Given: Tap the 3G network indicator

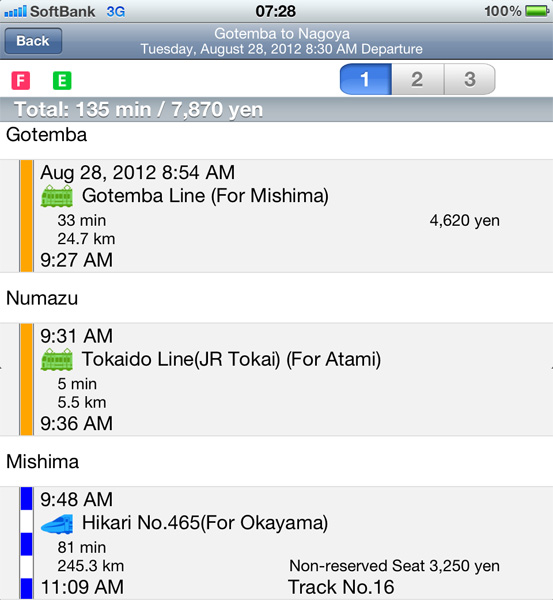Looking at the screenshot, I should point(116,11).
